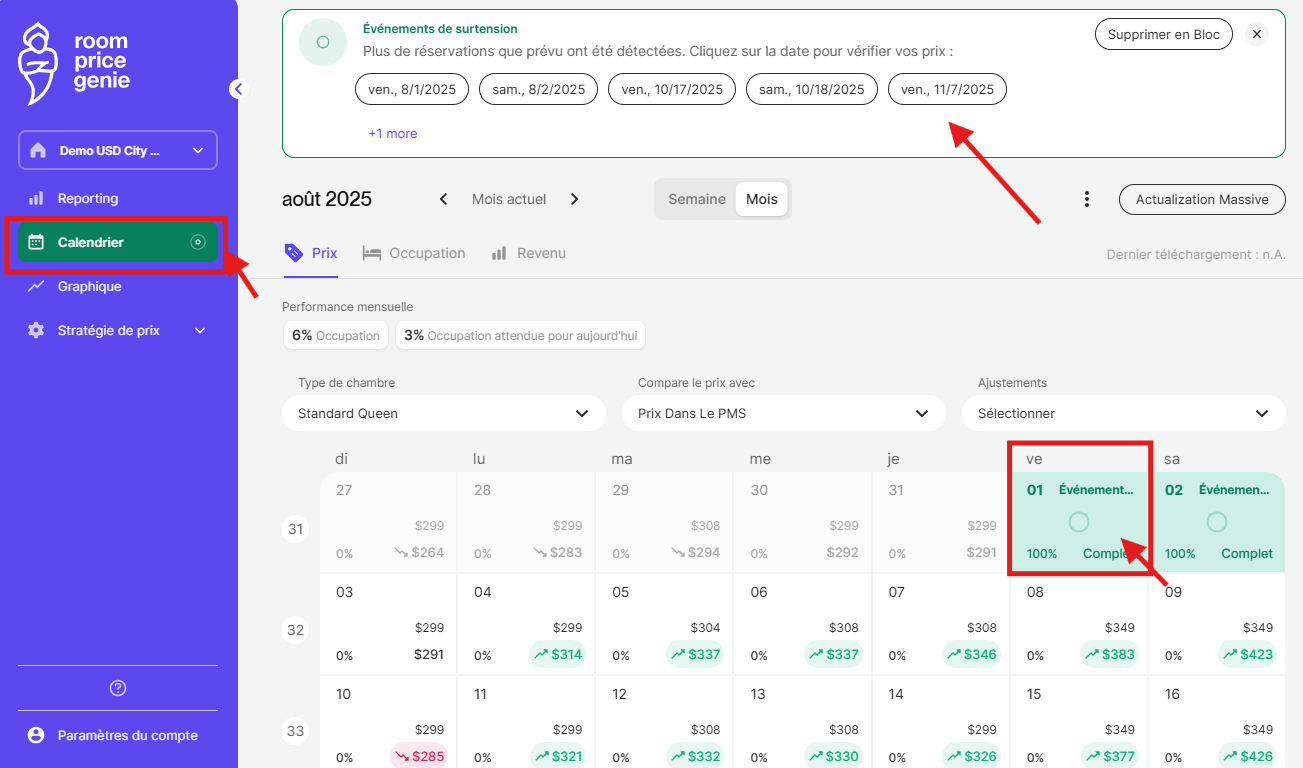Open the Demo USD City property dropdown

(118, 151)
